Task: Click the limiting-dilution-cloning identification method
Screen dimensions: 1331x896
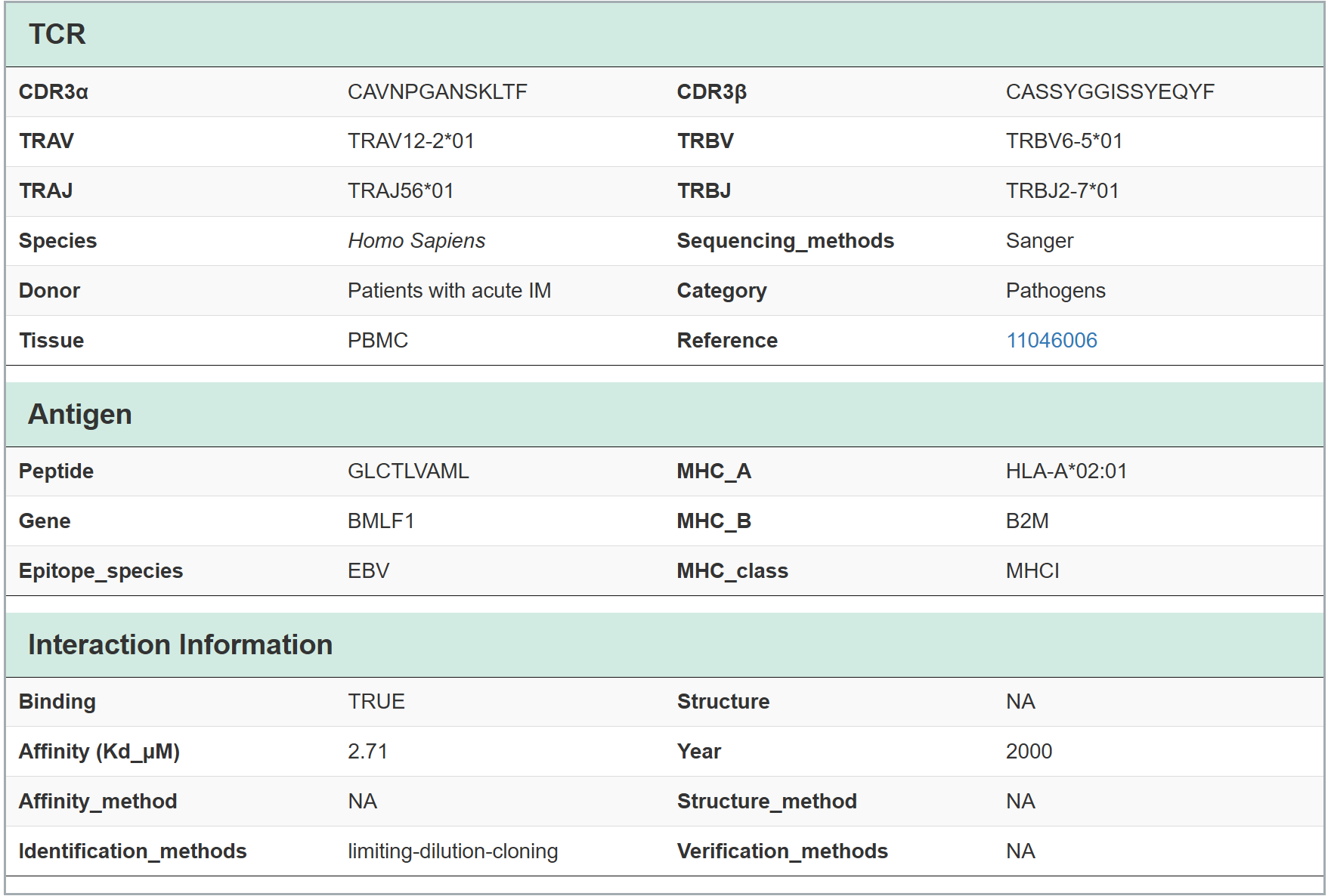Action: pos(452,851)
